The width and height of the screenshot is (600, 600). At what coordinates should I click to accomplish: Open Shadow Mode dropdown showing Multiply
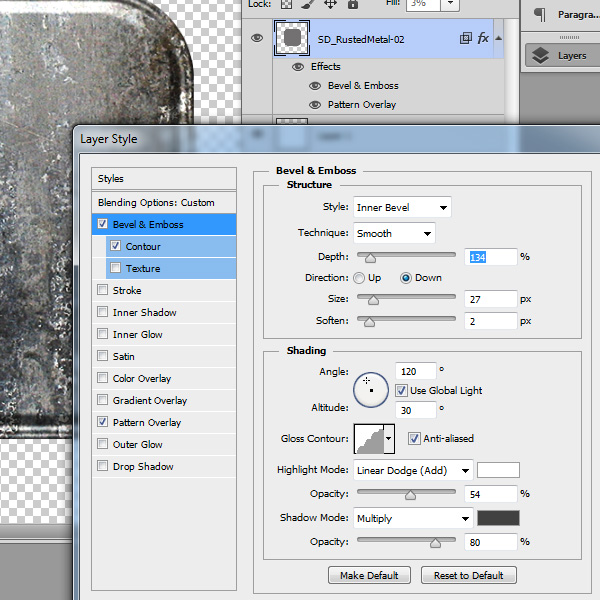[413, 518]
